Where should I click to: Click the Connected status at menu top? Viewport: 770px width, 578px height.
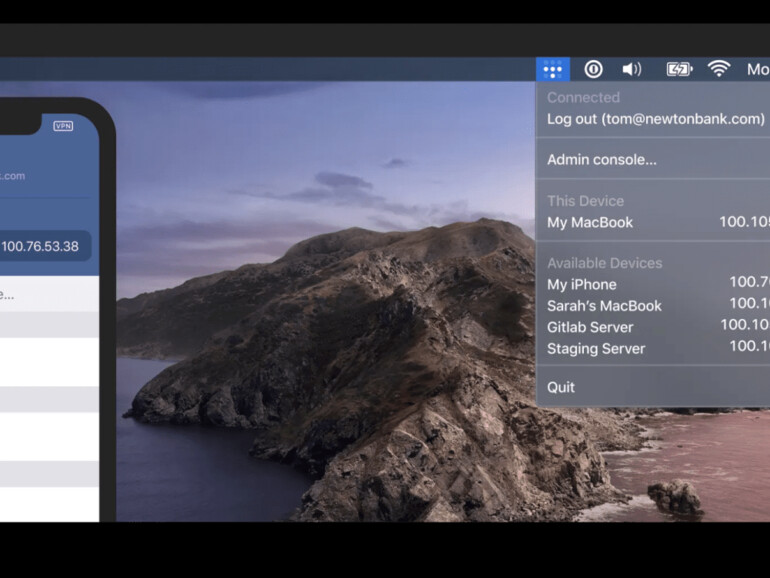tap(583, 98)
